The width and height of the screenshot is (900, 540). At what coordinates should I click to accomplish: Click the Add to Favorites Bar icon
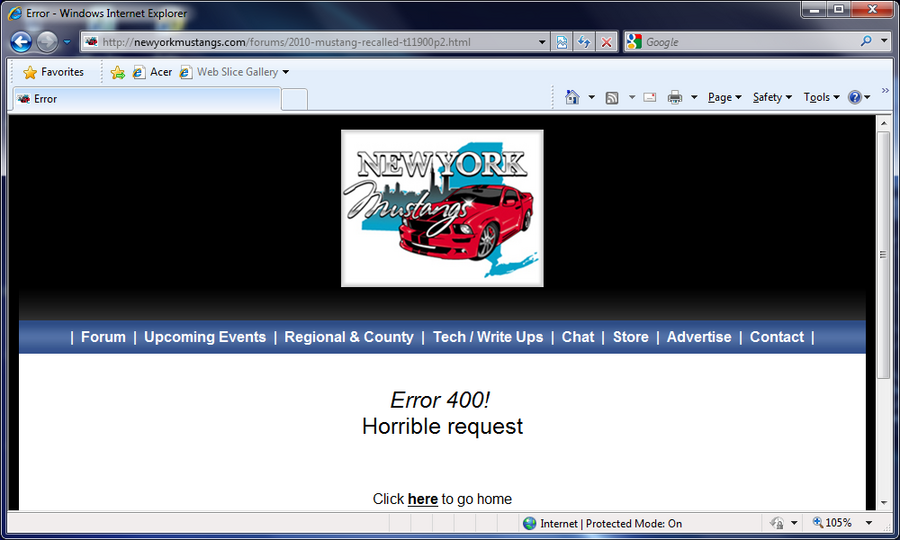point(118,72)
